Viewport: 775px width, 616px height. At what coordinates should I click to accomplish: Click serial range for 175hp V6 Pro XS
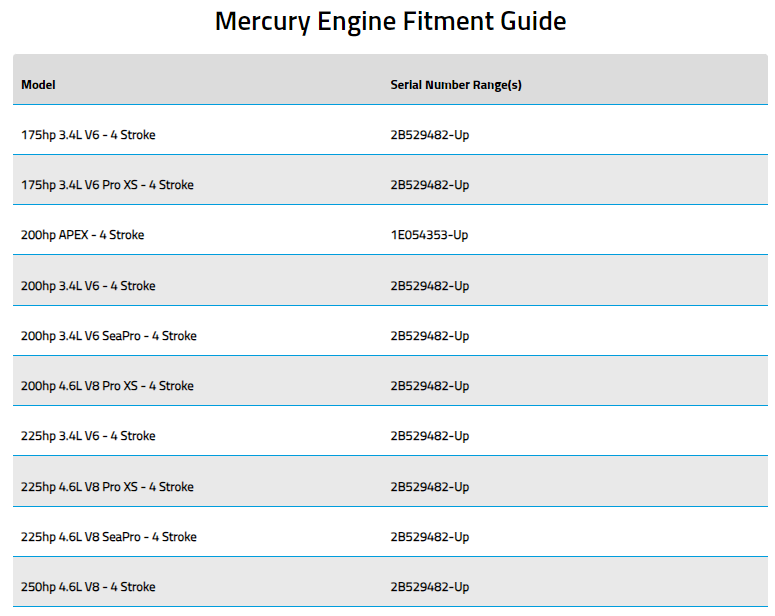click(x=430, y=185)
